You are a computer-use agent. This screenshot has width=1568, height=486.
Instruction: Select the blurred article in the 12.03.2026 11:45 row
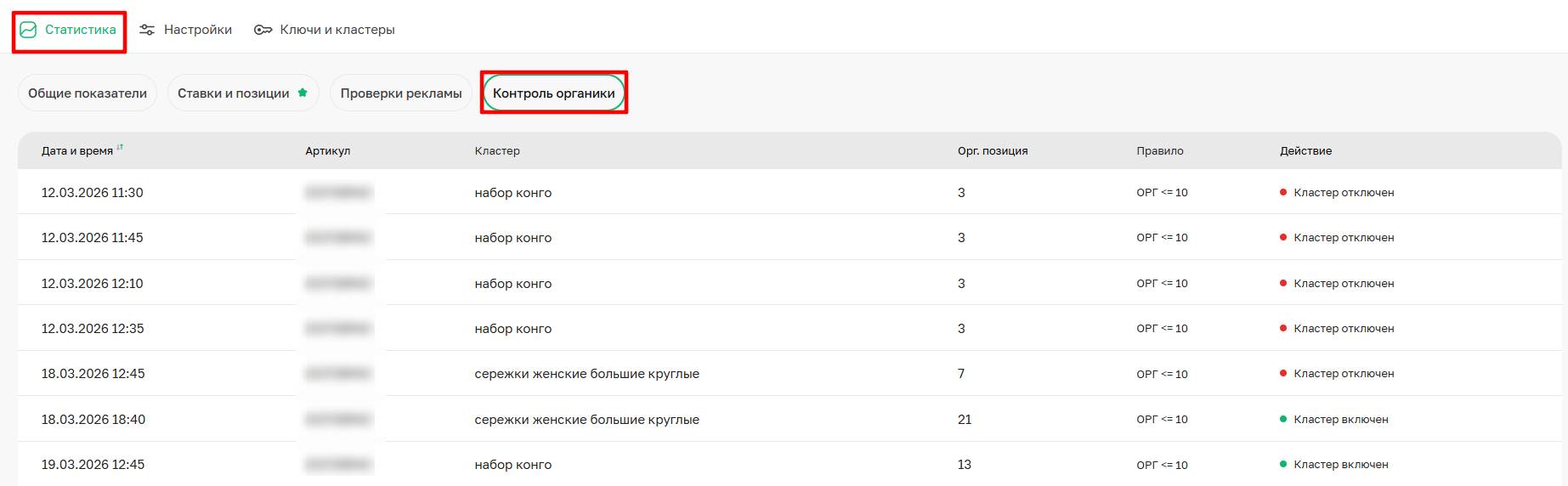pyautogui.click(x=338, y=238)
